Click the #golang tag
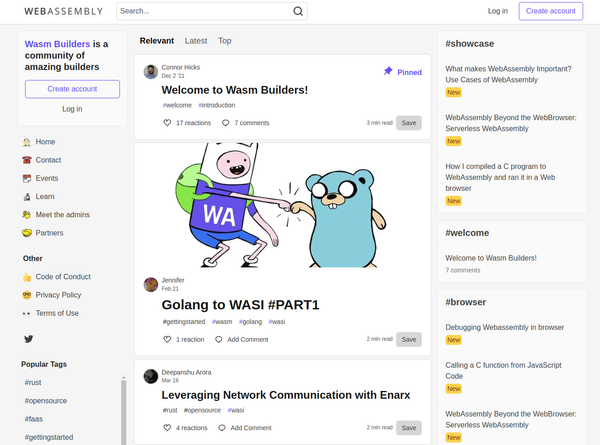The width and height of the screenshot is (600, 445). 251,322
